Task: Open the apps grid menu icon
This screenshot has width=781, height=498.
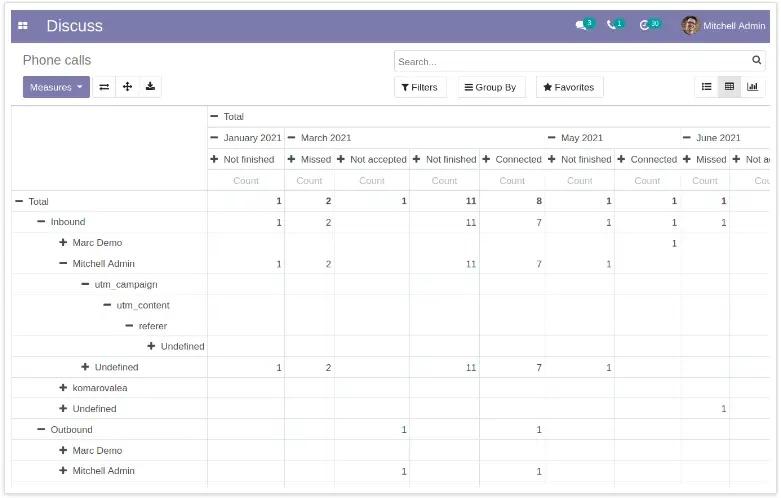Action: pos(23,26)
